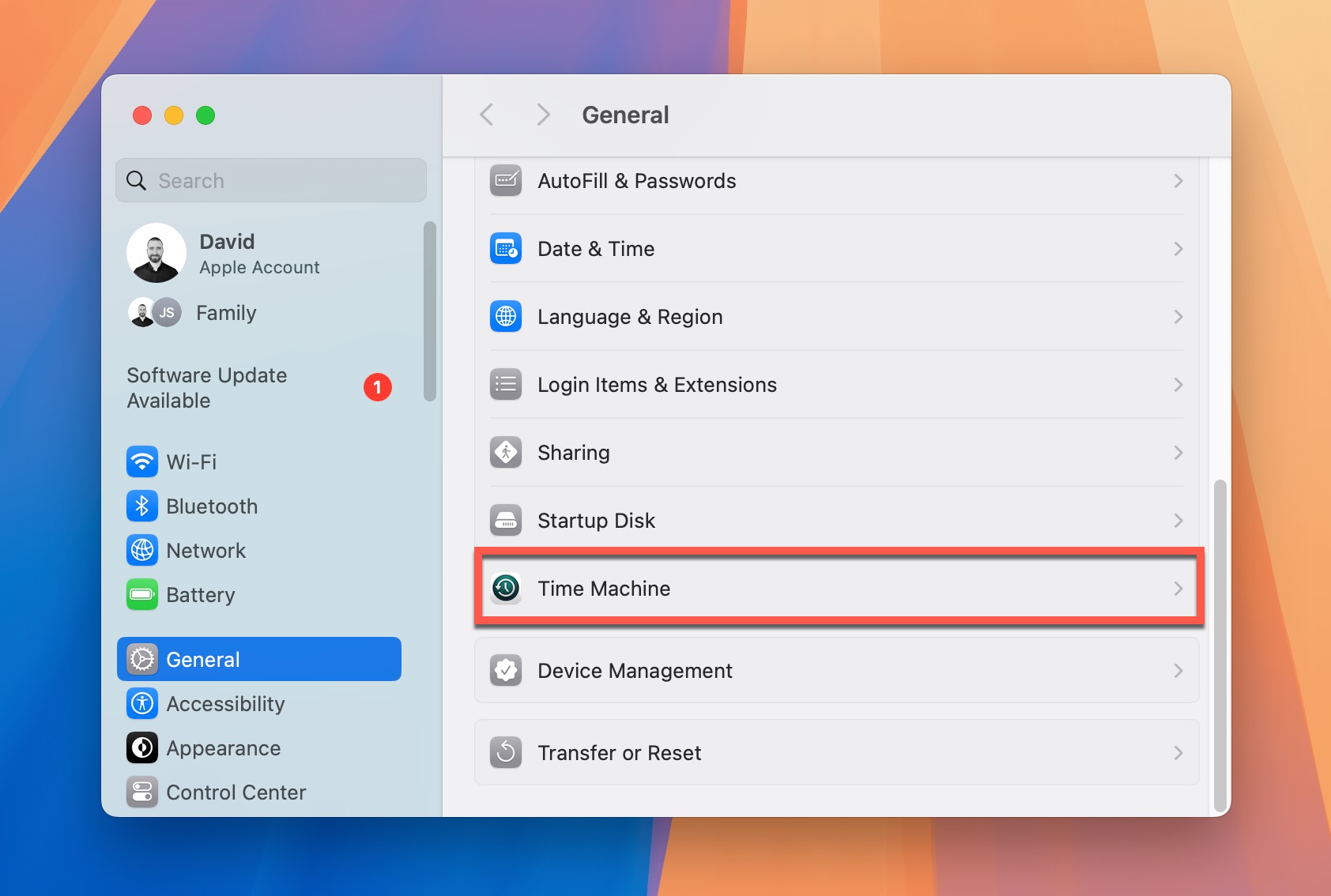Select Appearance in the sidebar
This screenshot has width=1331, height=896.
click(259, 748)
